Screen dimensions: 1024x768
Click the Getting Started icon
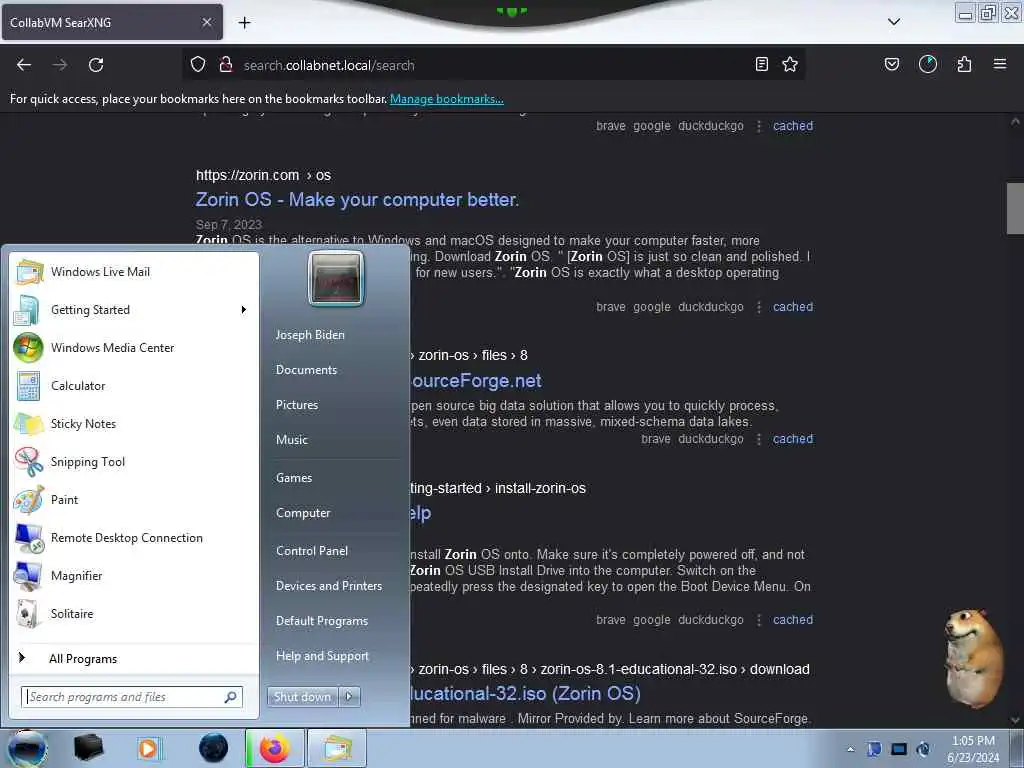27,310
